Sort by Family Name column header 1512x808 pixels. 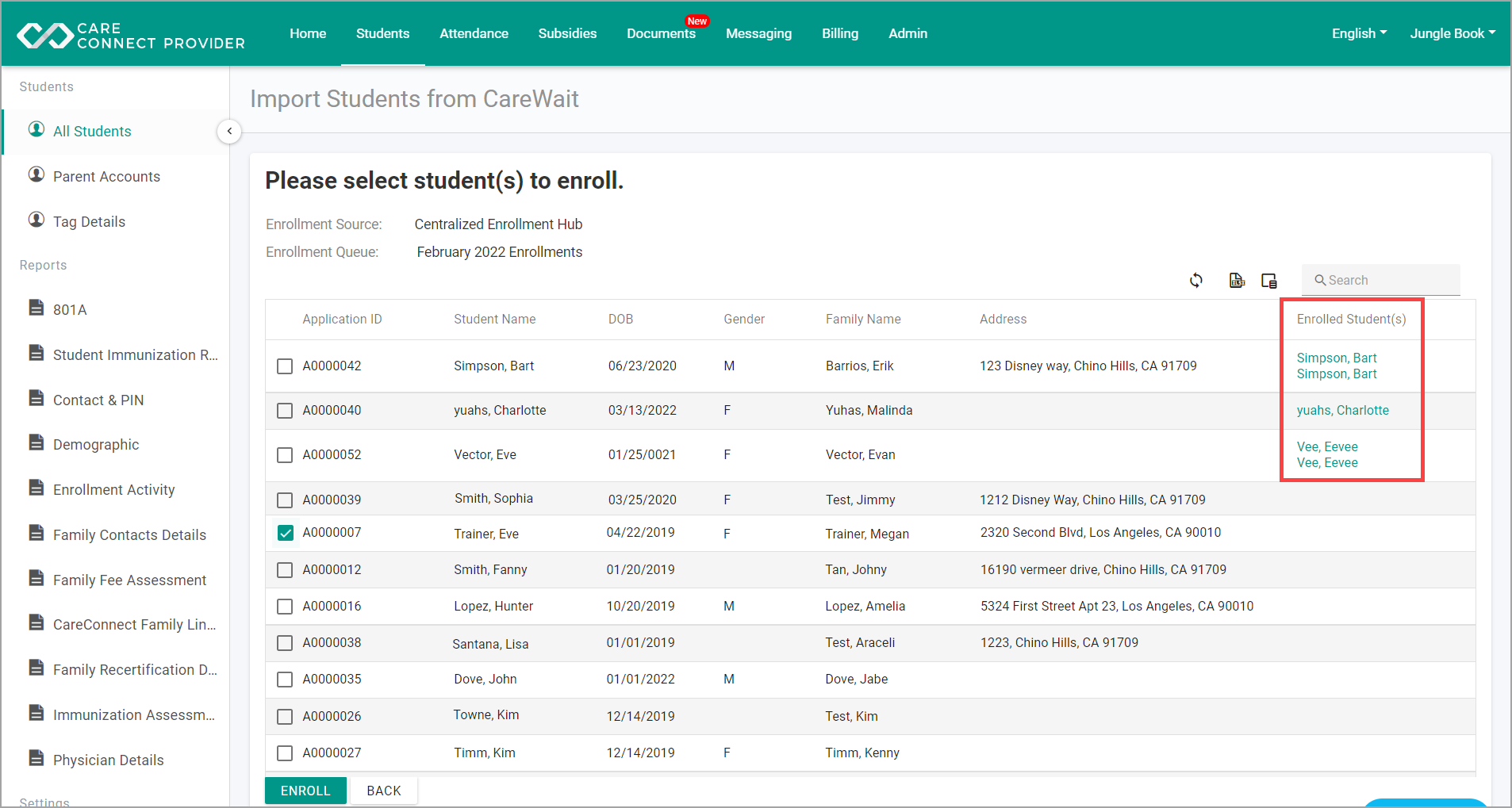[x=863, y=319]
